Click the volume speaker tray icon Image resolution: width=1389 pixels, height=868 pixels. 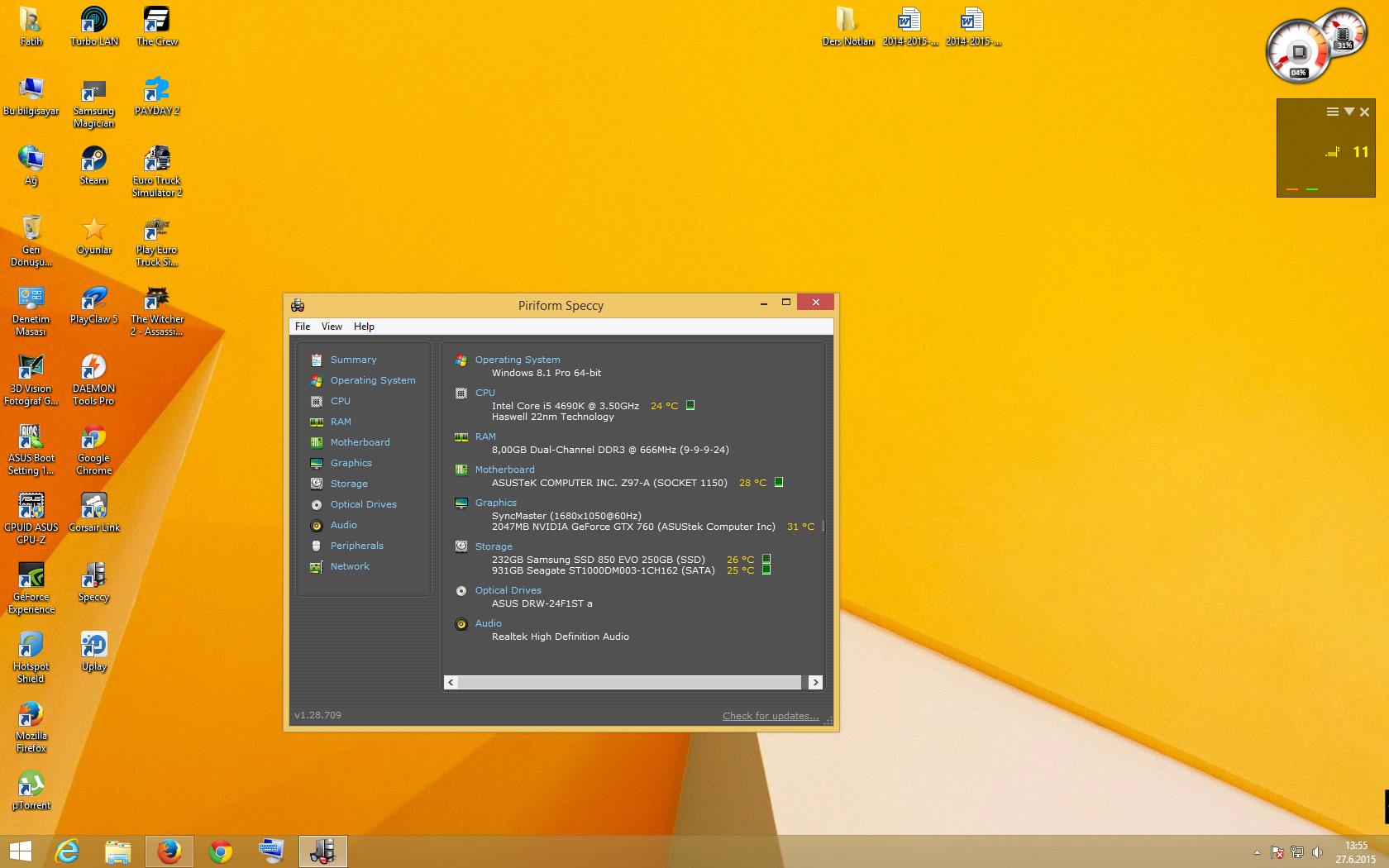tap(1317, 852)
